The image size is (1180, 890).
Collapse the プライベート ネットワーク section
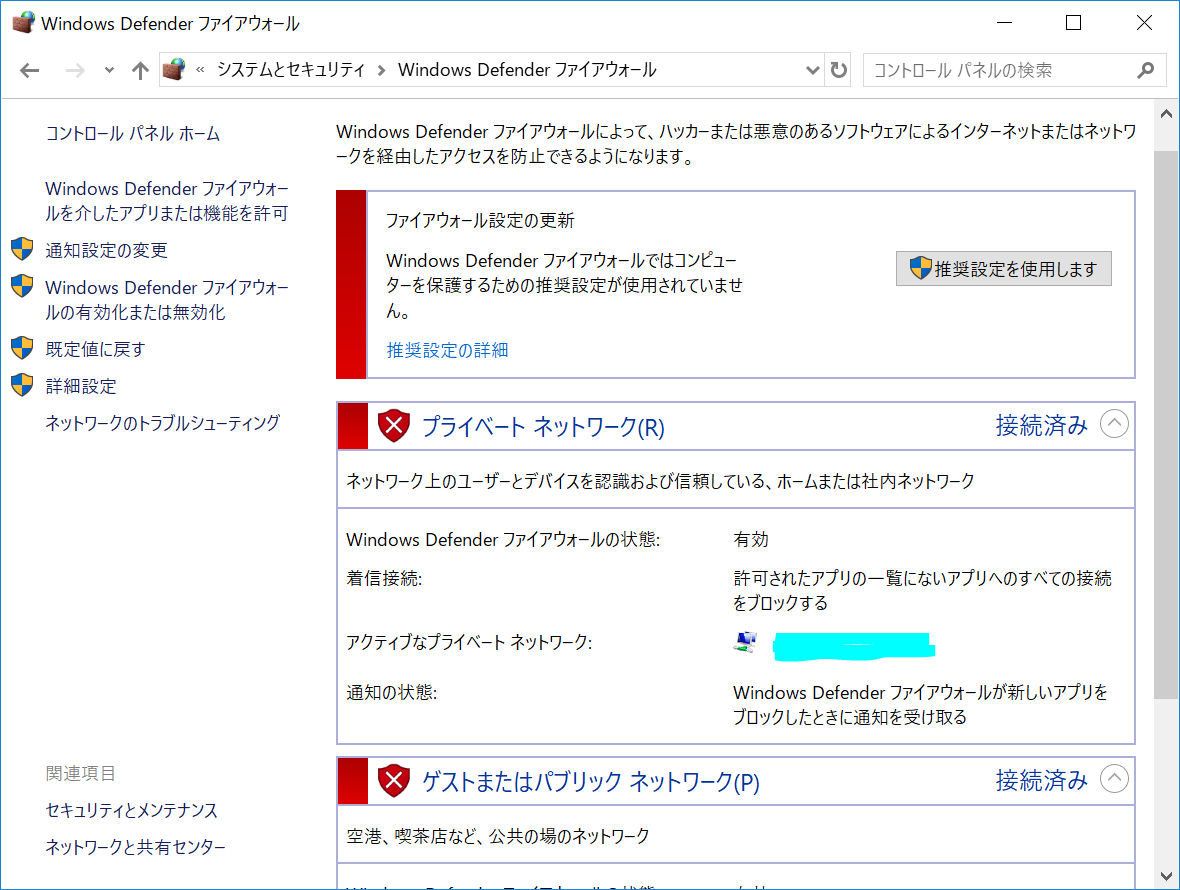pyautogui.click(x=1114, y=425)
